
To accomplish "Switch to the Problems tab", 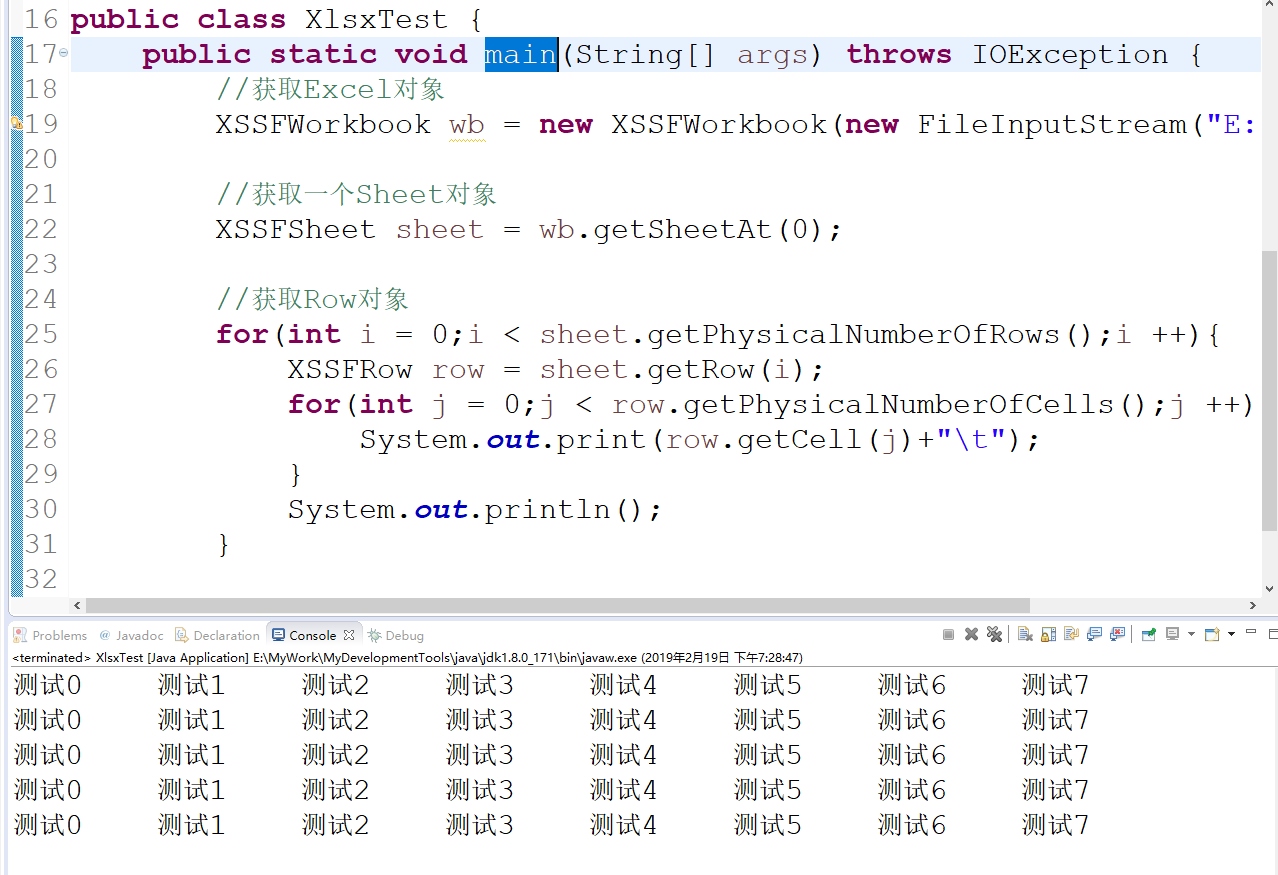I will click(x=51, y=635).
